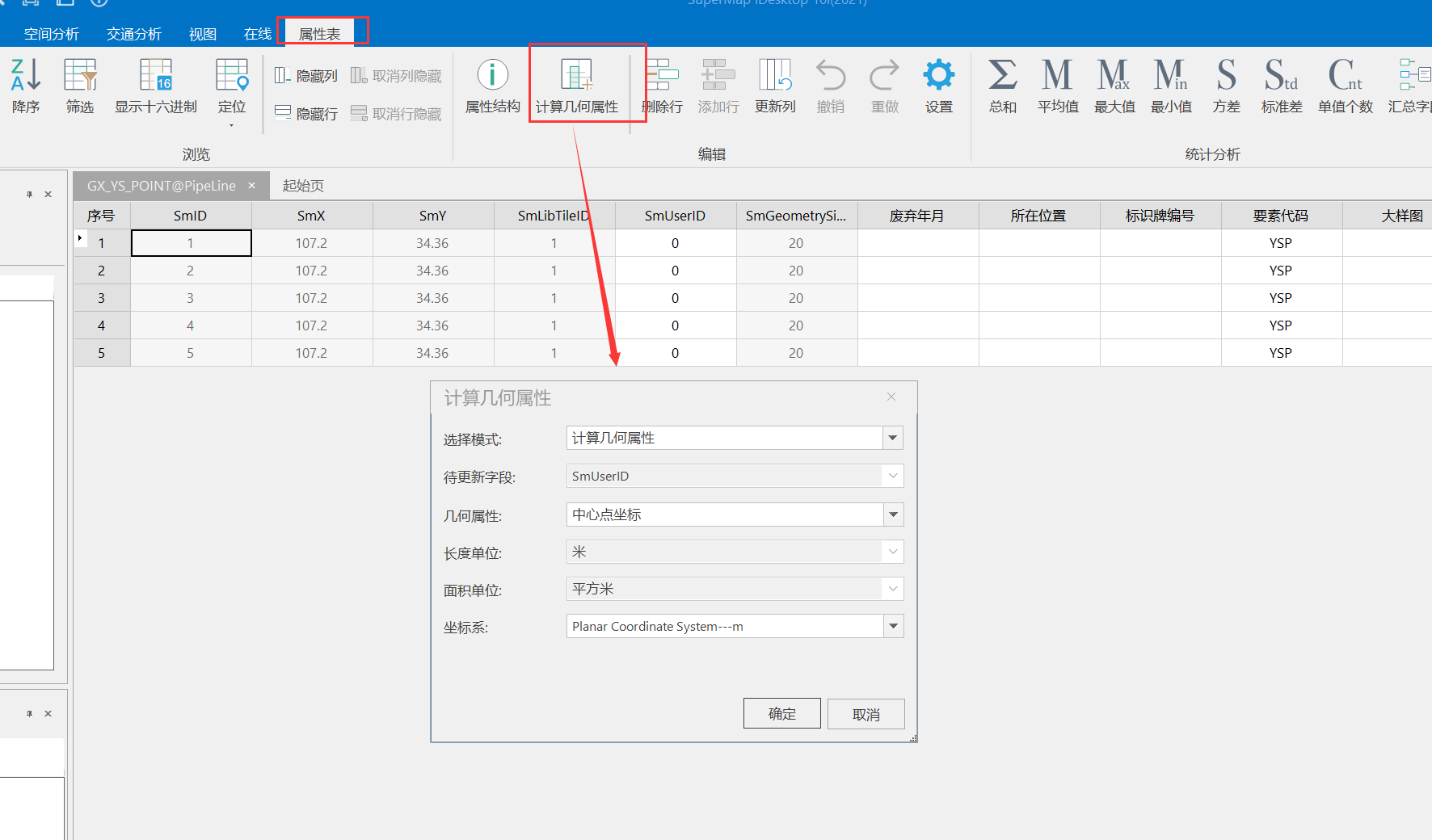1432x840 pixels.
Task: Expand the 选择模式 dropdown
Action: pyautogui.click(x=893, y=438)
